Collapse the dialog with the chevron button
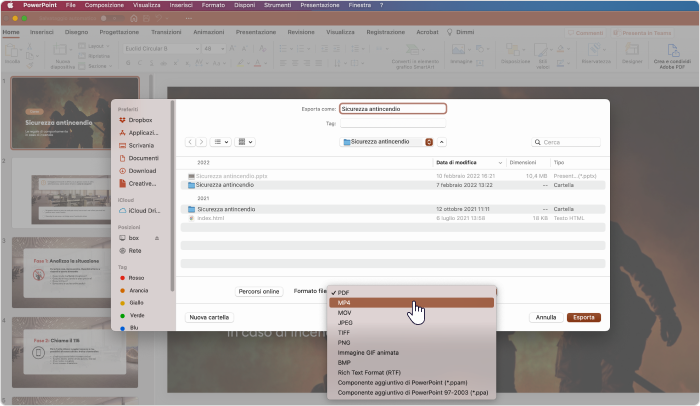Viewport: 700px width, 406px height. click(442, 142)
